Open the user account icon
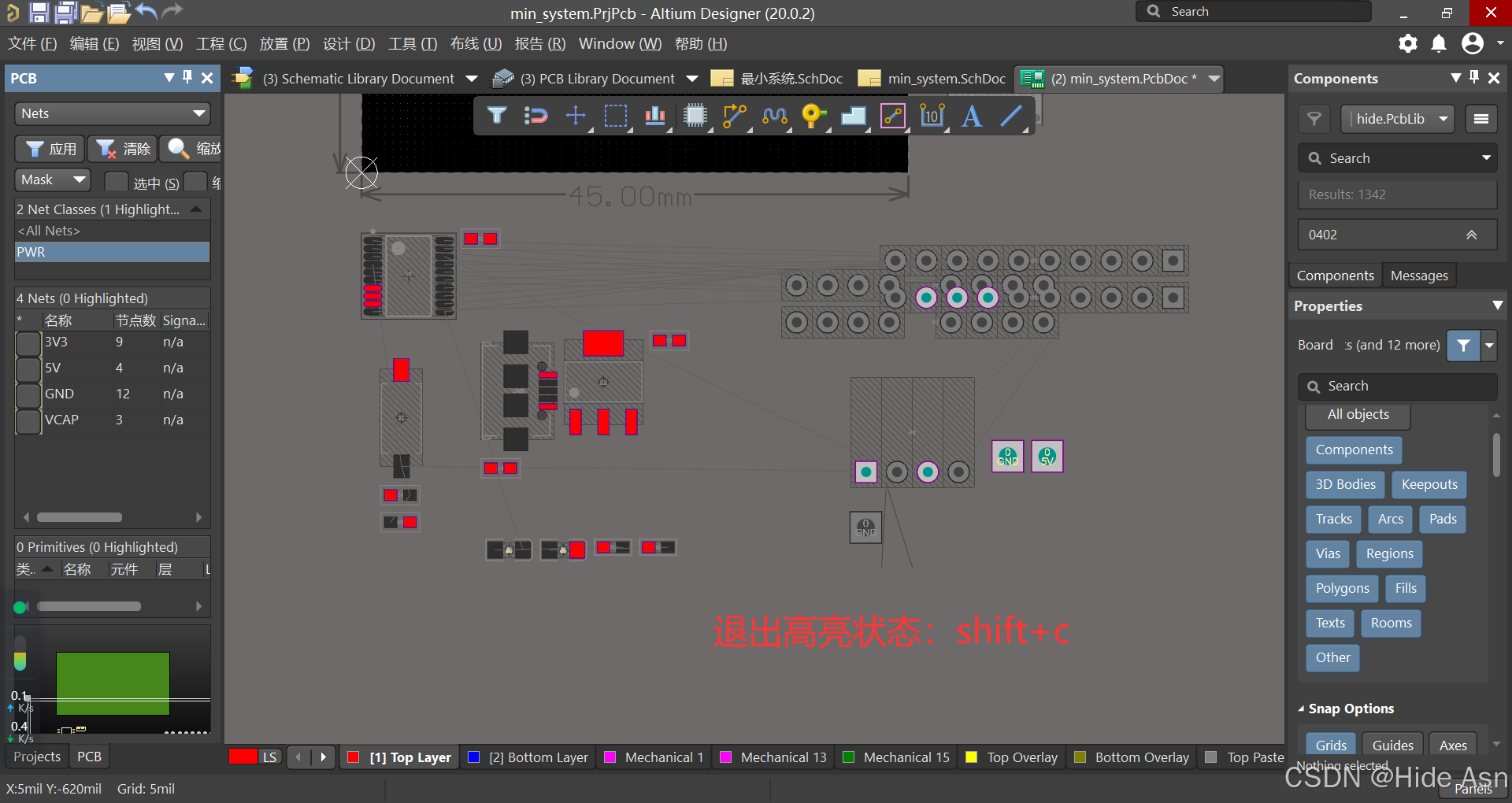The height and width of the screenshot is (803, 1512). [x=1473, y=43]
